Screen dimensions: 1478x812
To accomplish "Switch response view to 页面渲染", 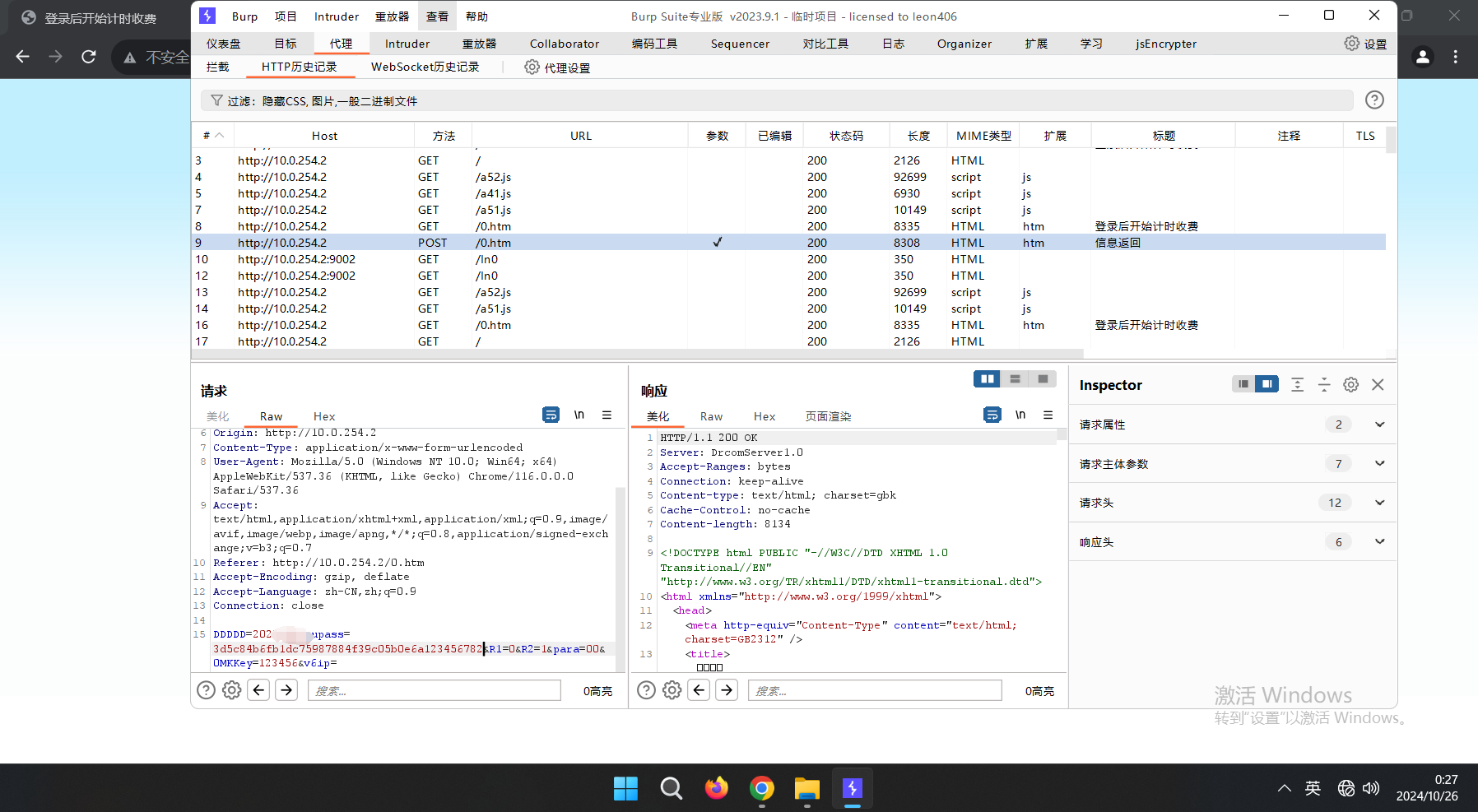I will tap(828, 416).
